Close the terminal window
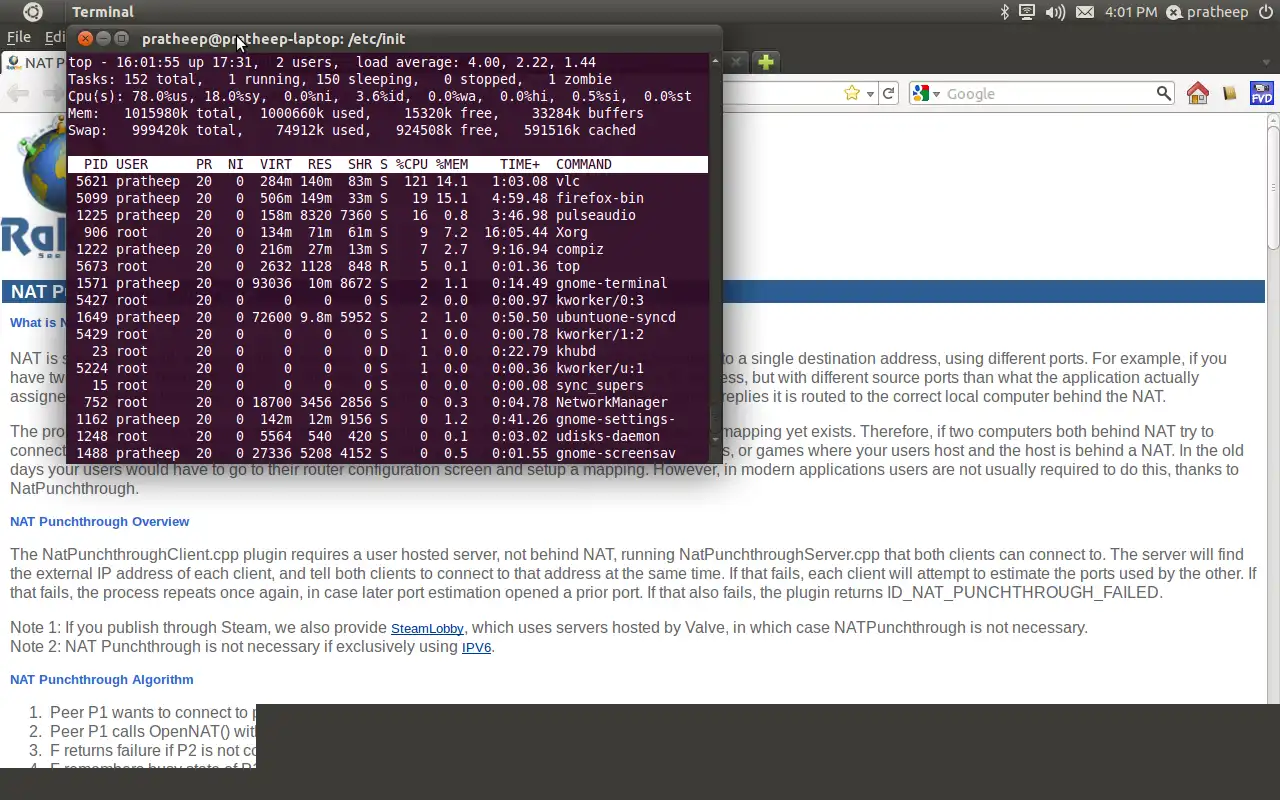This screenshot has width=1280, height=800. point(85,39)
